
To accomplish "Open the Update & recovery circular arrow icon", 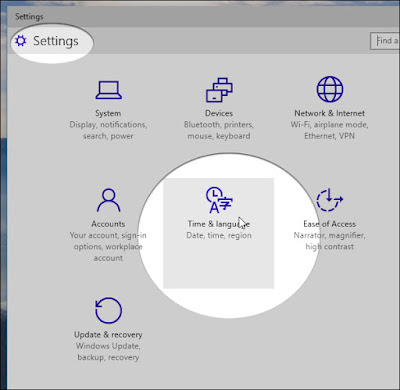I will point(108,310).
